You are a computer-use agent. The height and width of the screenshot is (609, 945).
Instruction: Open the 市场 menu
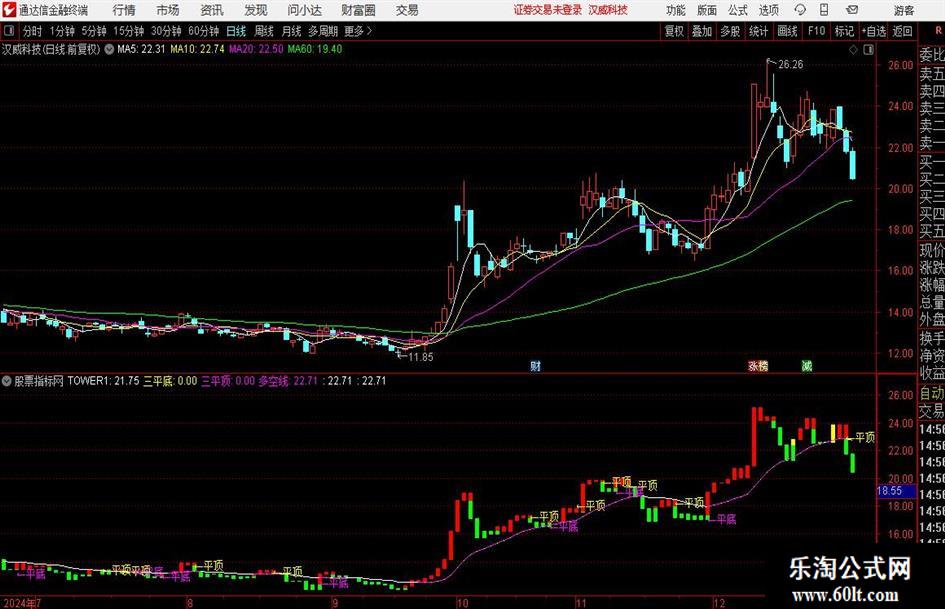[x=168, y=10]
